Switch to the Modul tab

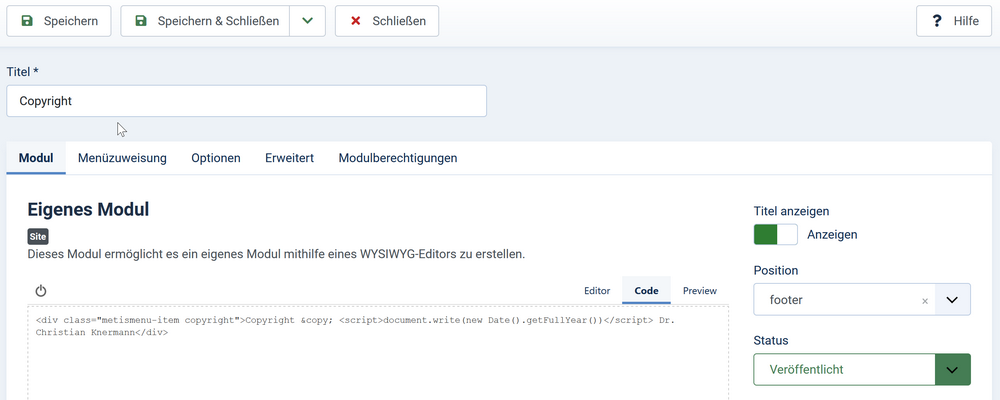click(36, 158)
